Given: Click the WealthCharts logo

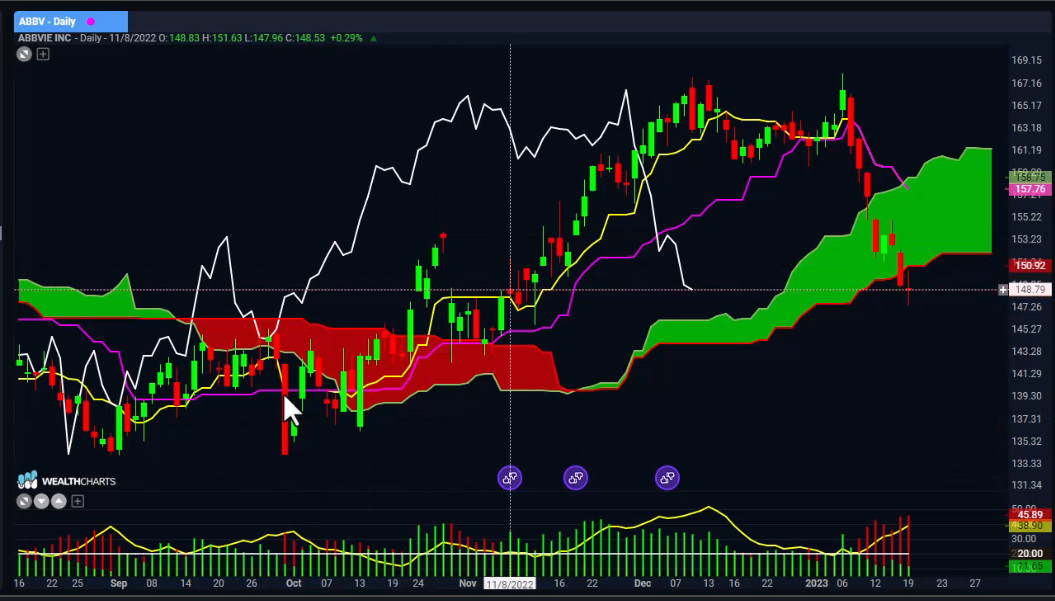Looking at the screenshot, I should (67, 481).
